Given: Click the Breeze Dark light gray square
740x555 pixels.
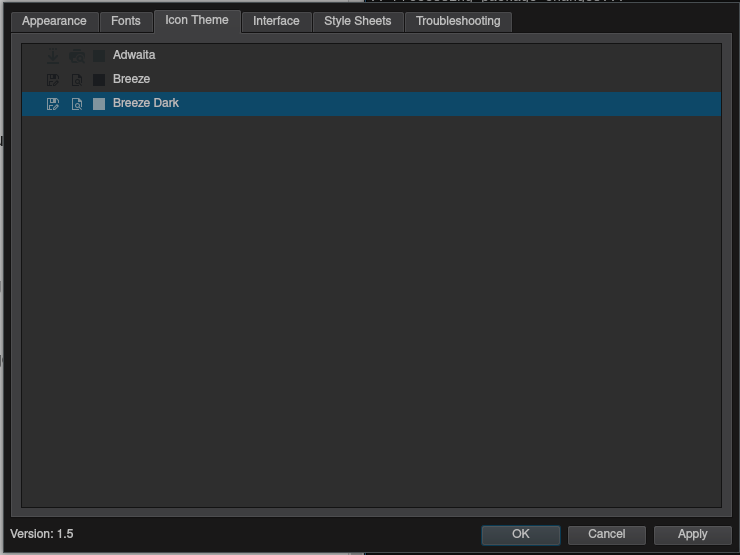Looking at the screenshot, I should pyautogui.click(x=99, y=104).
